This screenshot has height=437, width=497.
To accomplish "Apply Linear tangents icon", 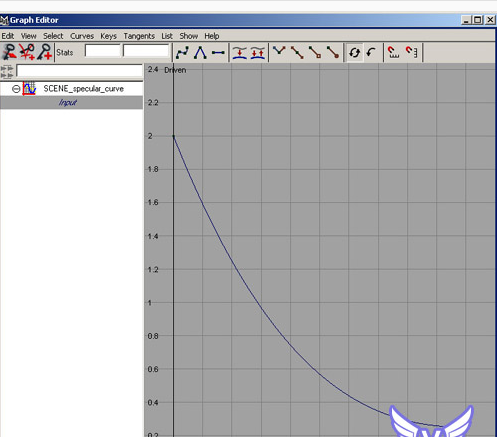I will 200,53.
